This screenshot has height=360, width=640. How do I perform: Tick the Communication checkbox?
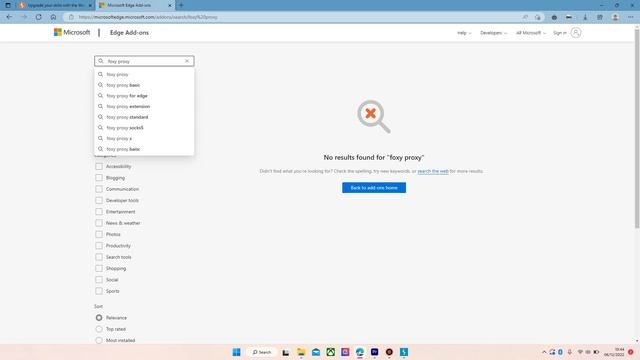click(x=99, y=189)
